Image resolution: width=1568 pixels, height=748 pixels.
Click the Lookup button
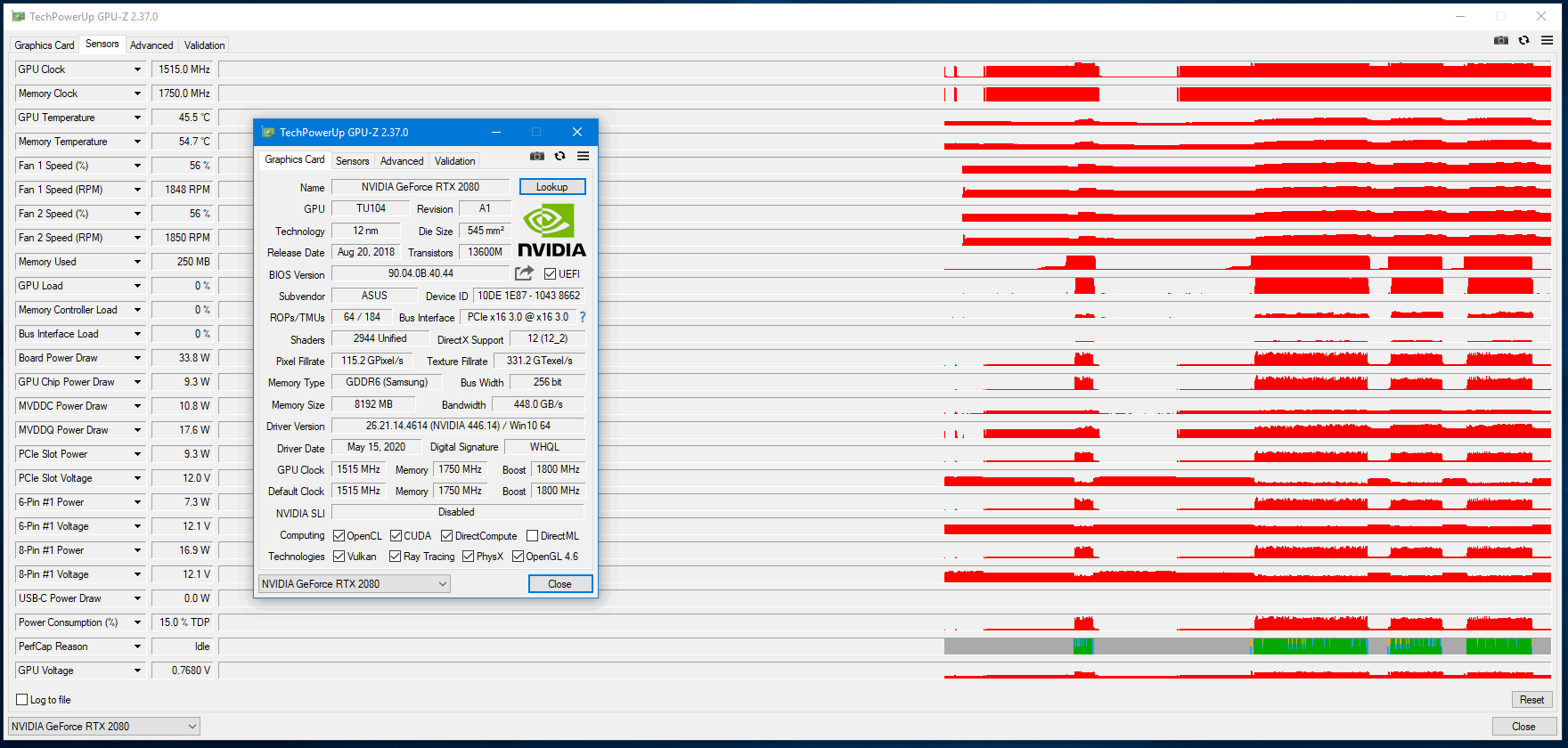click(552, 187)
